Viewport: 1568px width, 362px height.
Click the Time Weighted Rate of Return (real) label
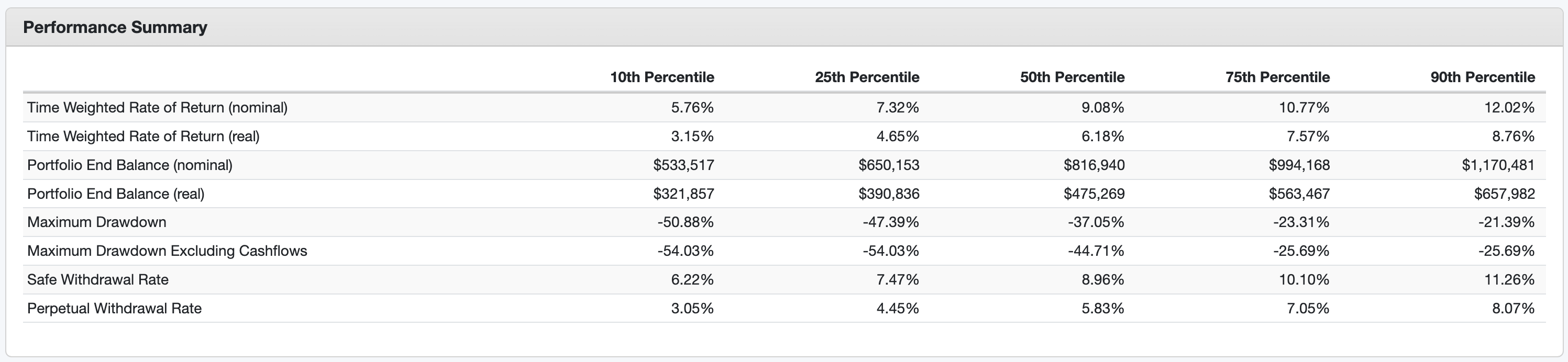pyautogui.click(x=143, y=137)
